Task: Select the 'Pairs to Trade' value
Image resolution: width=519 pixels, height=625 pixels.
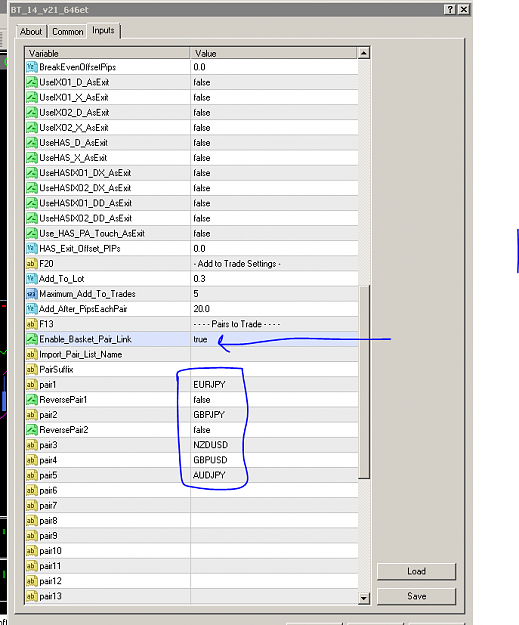Action: point(237,324)
